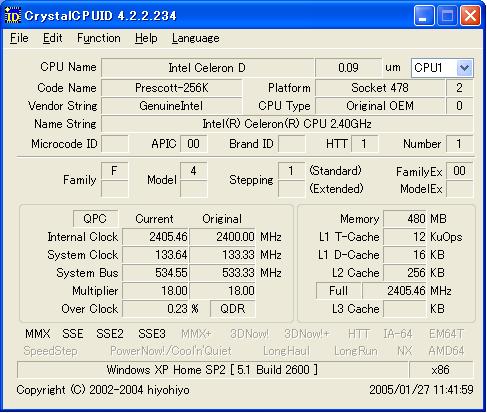Screen dimensions: 487x413
Task: Click the empty L3 Cache field
Action: pos(405,309)
